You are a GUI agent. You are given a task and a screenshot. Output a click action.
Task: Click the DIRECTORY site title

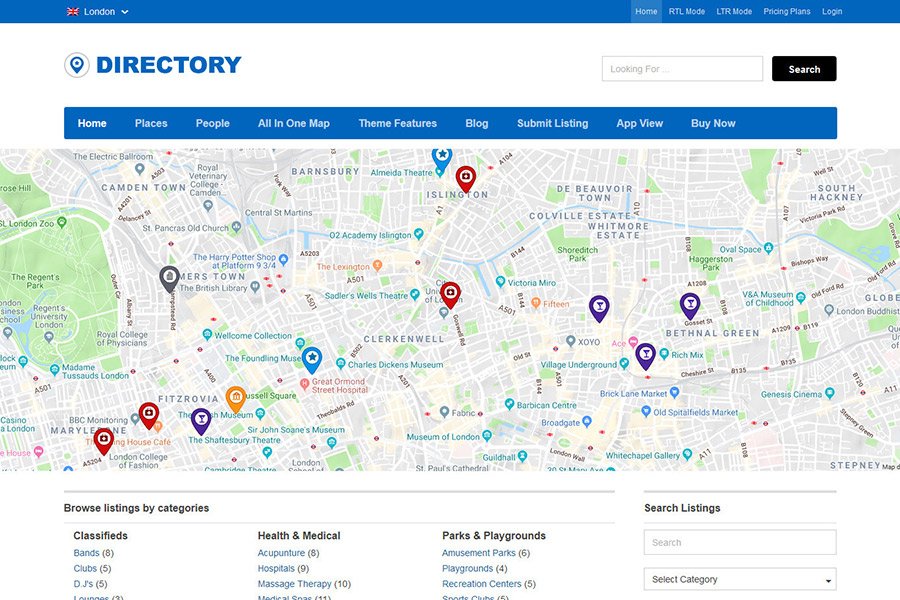[x=169, y=65]
